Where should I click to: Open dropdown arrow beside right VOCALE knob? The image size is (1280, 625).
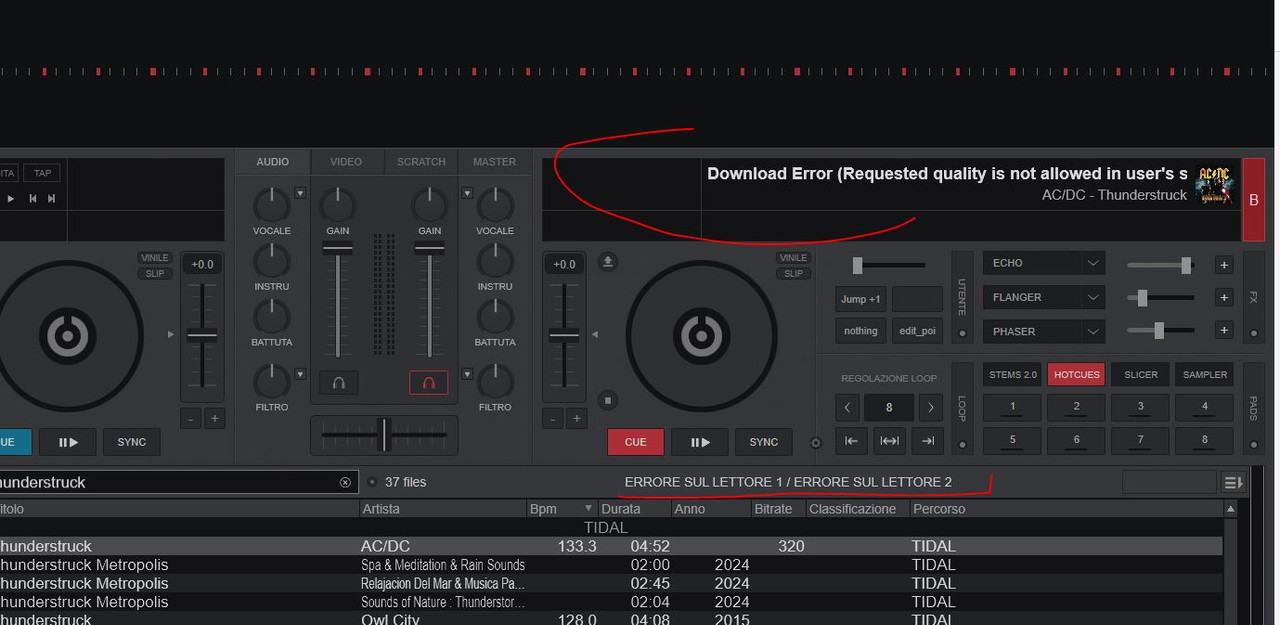tap(466, 193)
